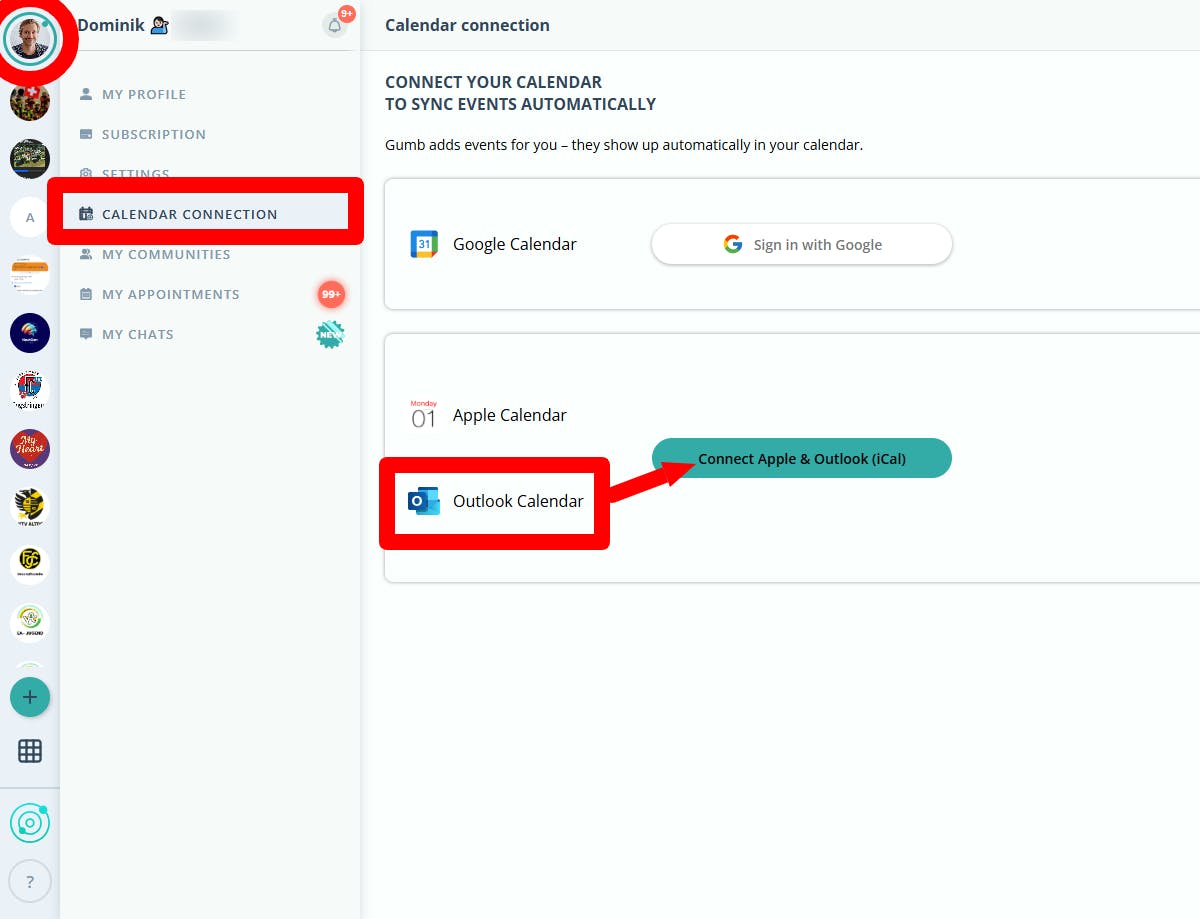Viewport: 1200px width, 919px height.
Task: Open the red-blue crest community avatar
Action: (x=30, y=391)
